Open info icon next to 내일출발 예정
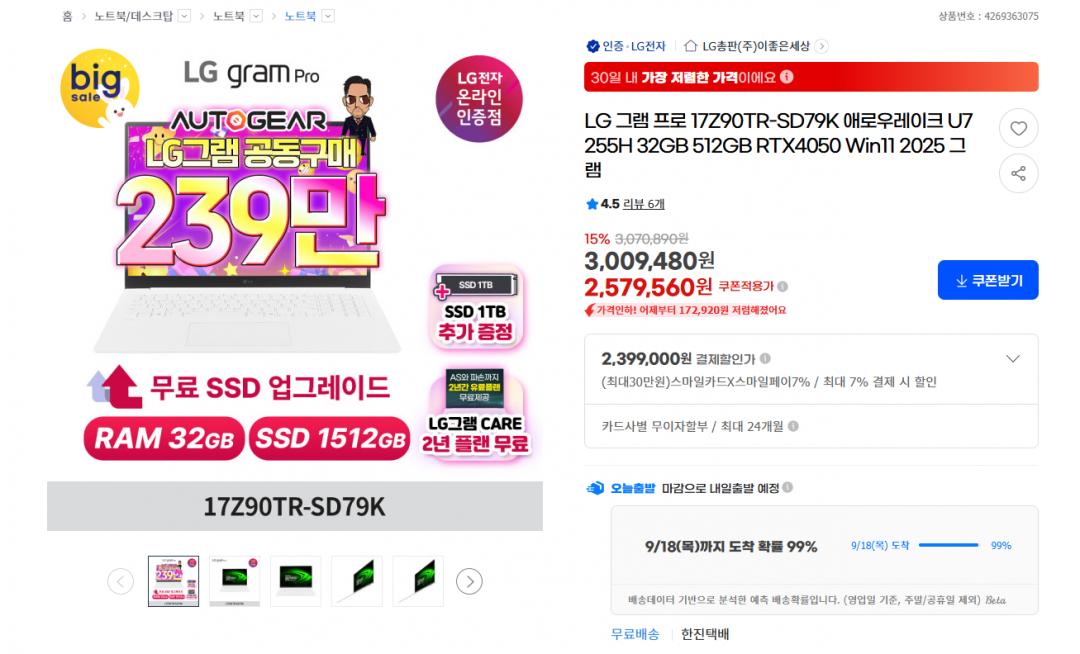The image size is (1080, 654). click(787, 487)
